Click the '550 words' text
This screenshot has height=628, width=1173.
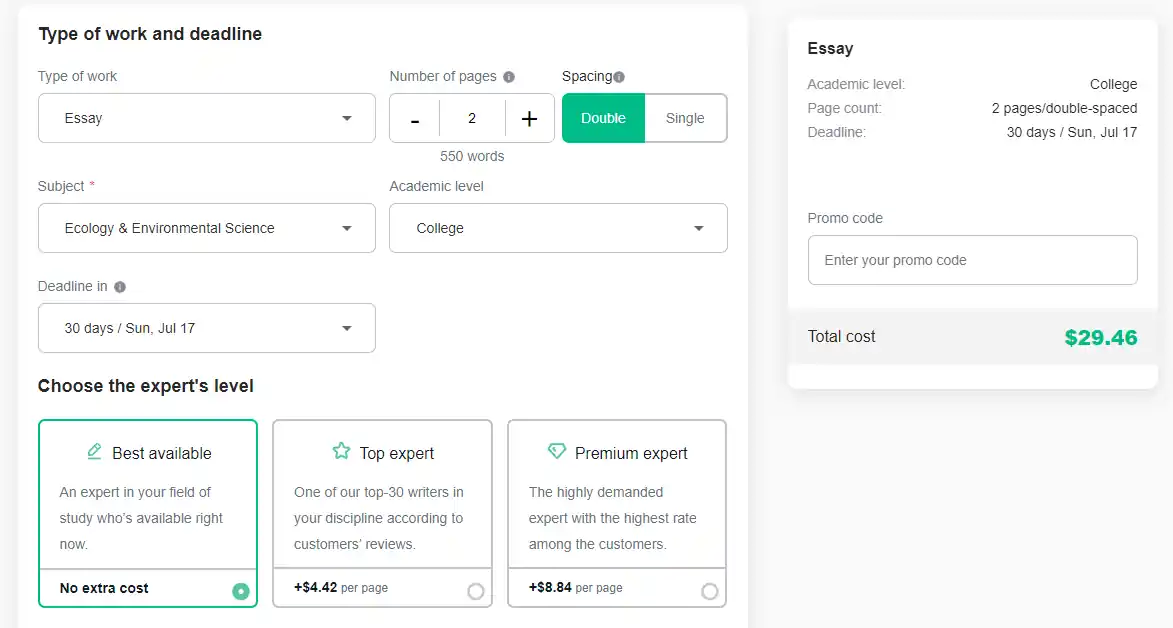(x=472, y=156)
